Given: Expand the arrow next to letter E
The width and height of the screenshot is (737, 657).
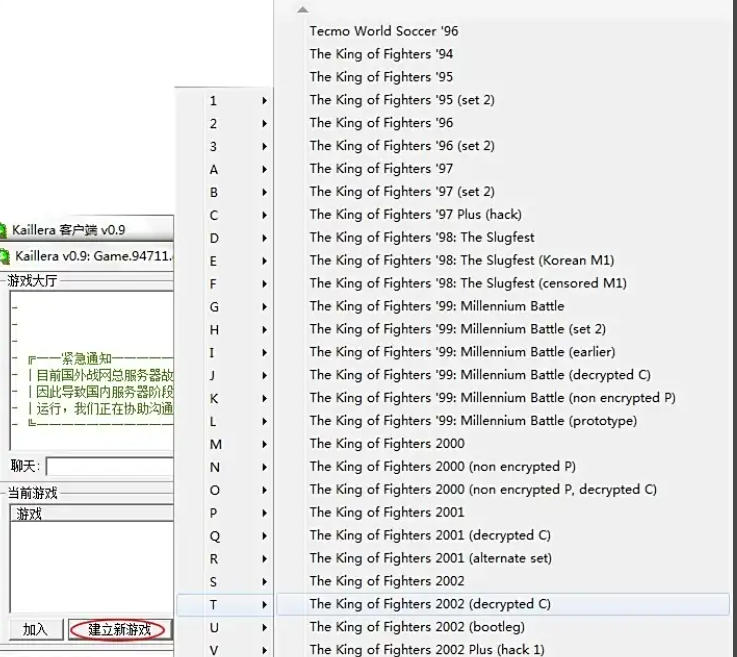Looking at the screenshot, I should click(265, 261).
